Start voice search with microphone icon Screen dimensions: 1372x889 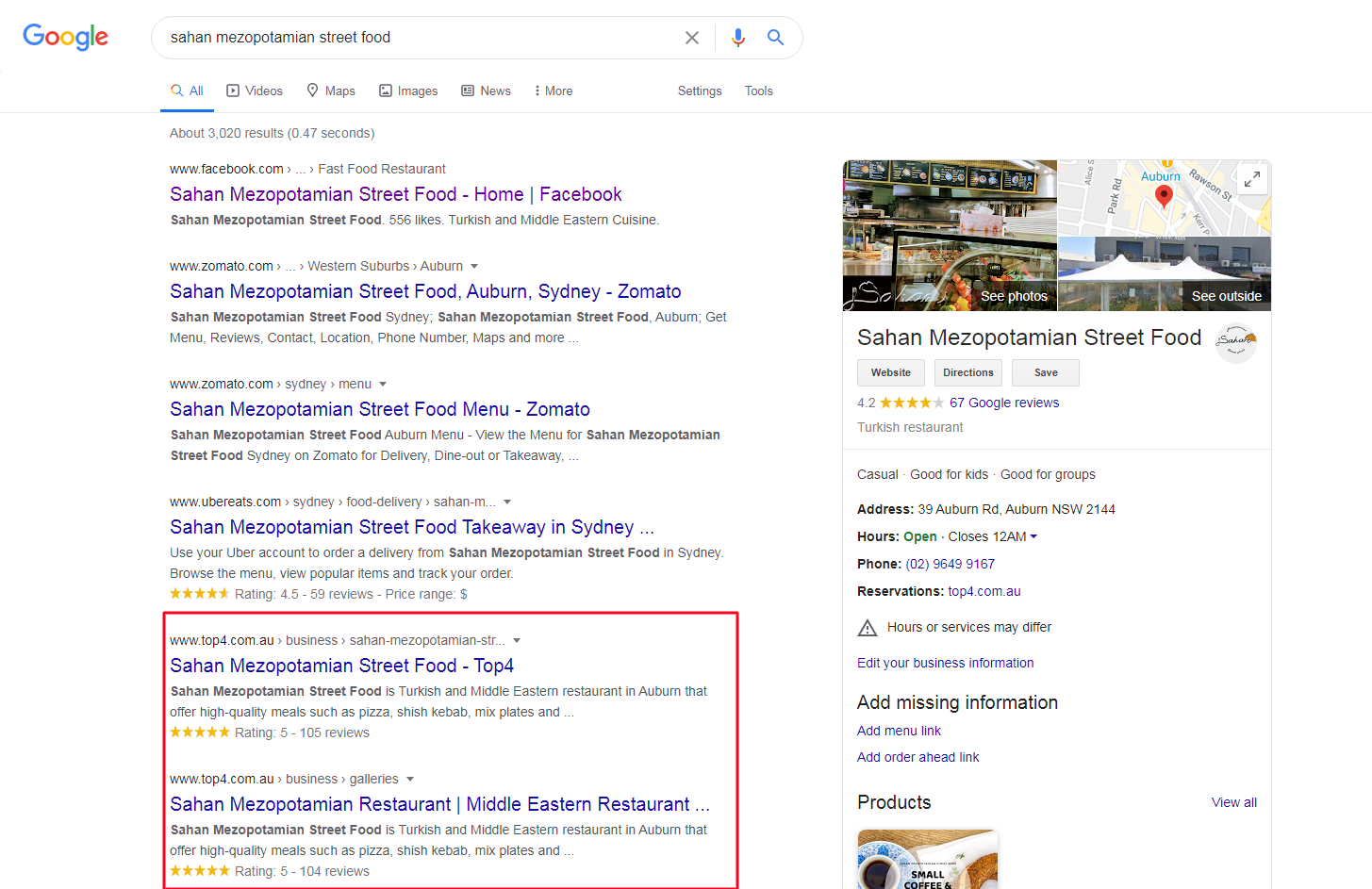(x=737, y=38)
